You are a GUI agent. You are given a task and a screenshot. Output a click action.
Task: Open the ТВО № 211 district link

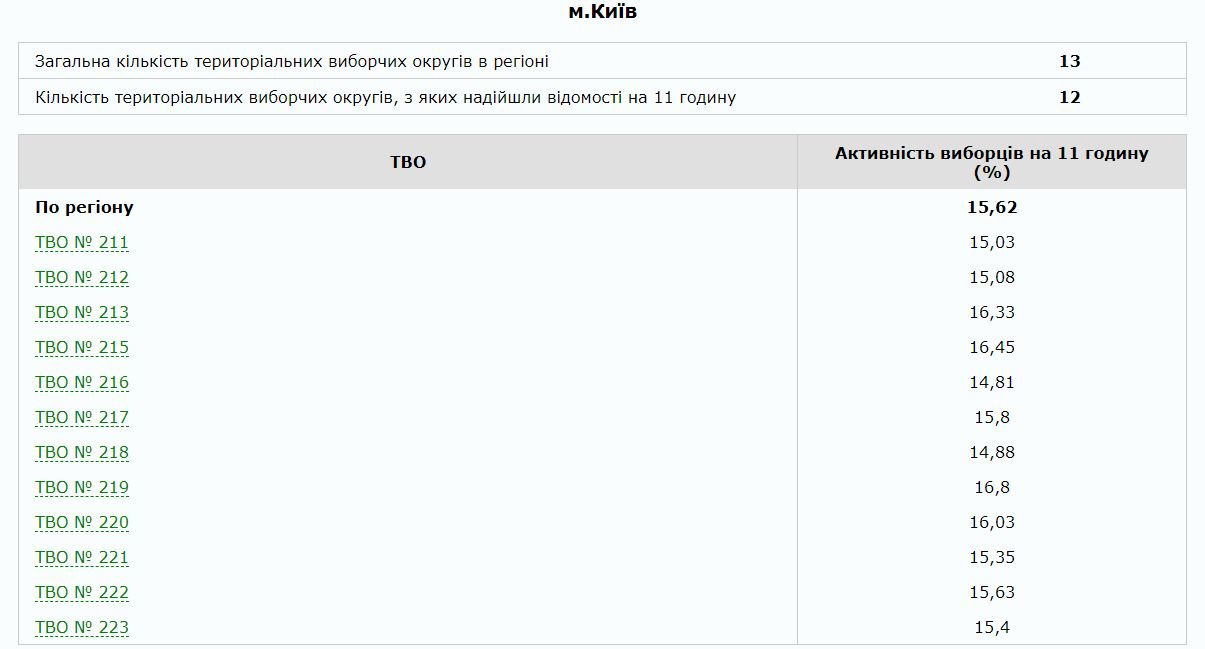click(83, 242)
